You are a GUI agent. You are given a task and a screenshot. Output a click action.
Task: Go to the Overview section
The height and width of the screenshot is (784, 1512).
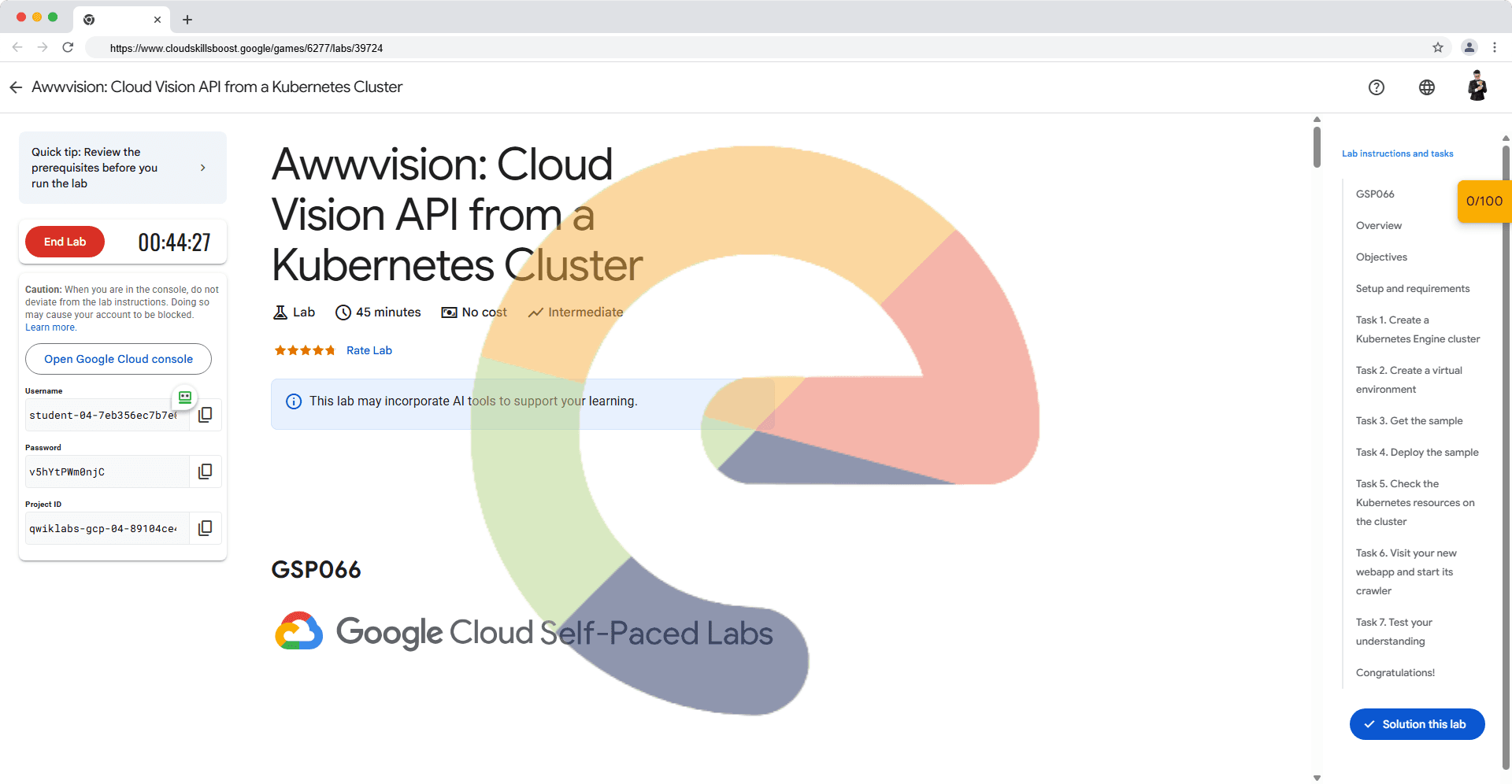click(x=1378, y=226)
